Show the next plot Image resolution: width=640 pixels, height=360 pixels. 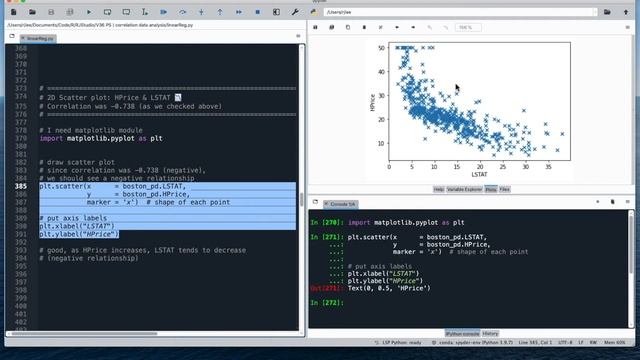(x=413, y=27)
